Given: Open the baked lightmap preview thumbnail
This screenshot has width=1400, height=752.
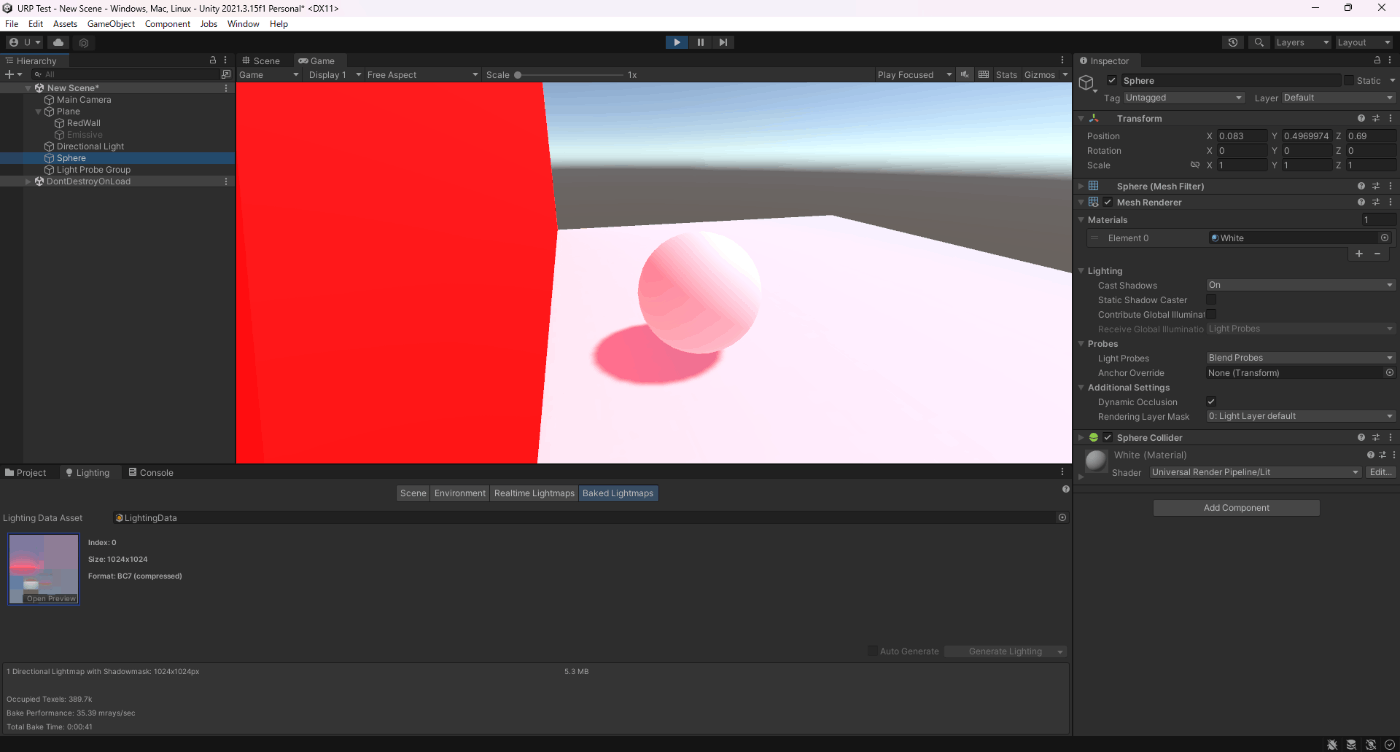Looking at the screenshot, I should click(x=43, y=569).
